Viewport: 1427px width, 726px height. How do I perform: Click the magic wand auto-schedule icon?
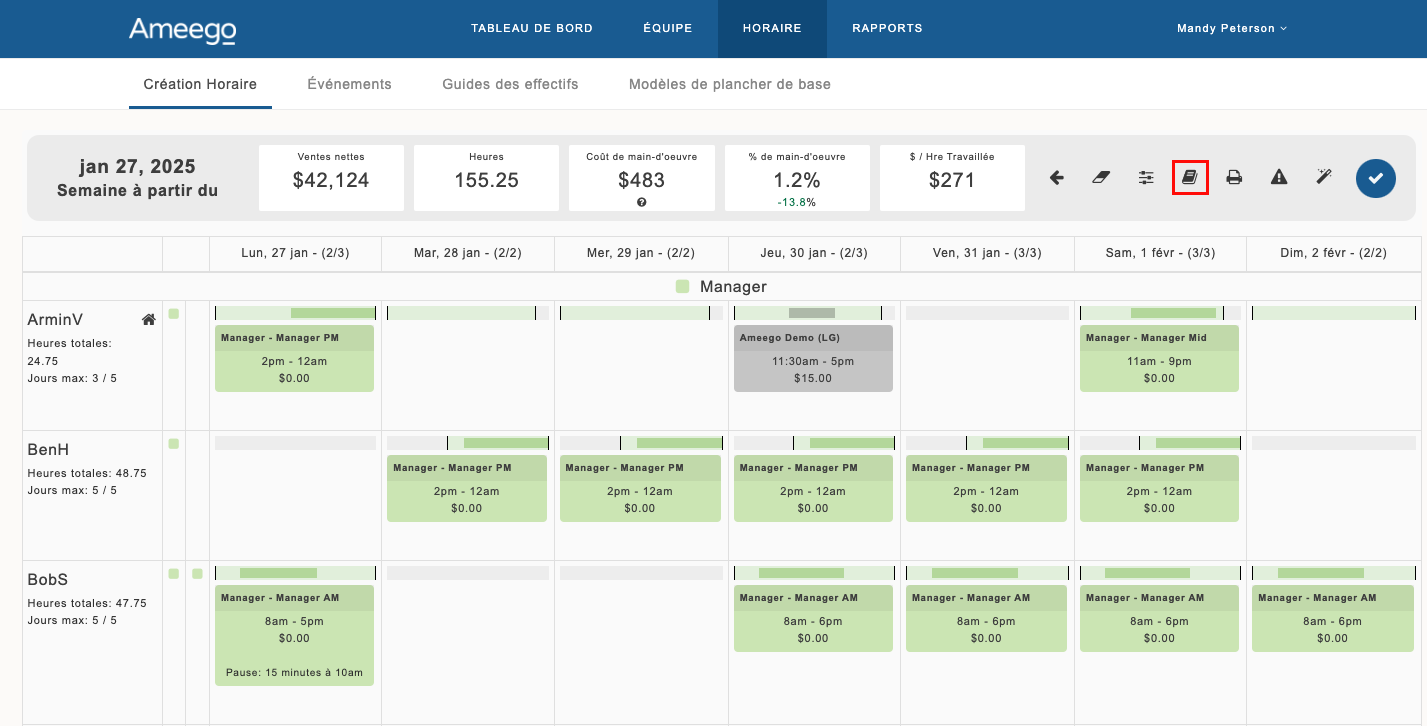[1324, 178]
